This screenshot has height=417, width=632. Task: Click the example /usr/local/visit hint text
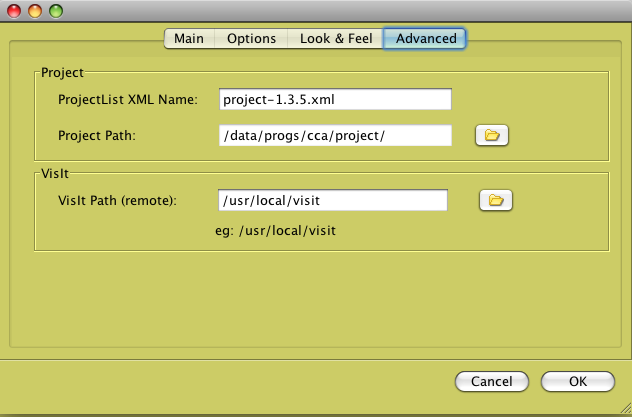point(275,231)
